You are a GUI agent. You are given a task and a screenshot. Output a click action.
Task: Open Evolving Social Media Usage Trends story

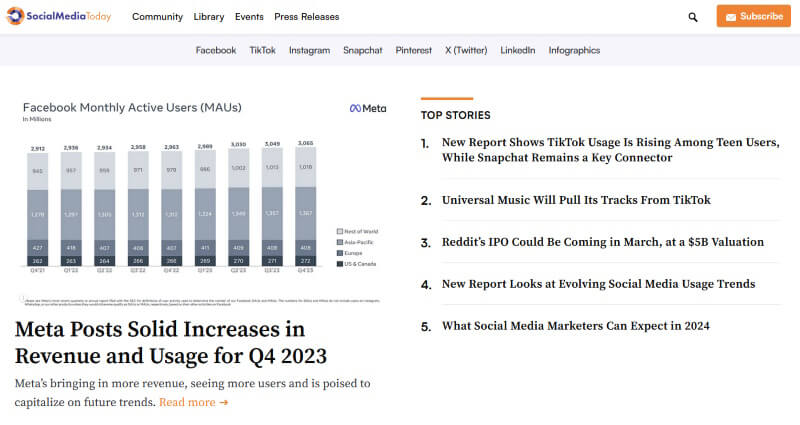598,284
